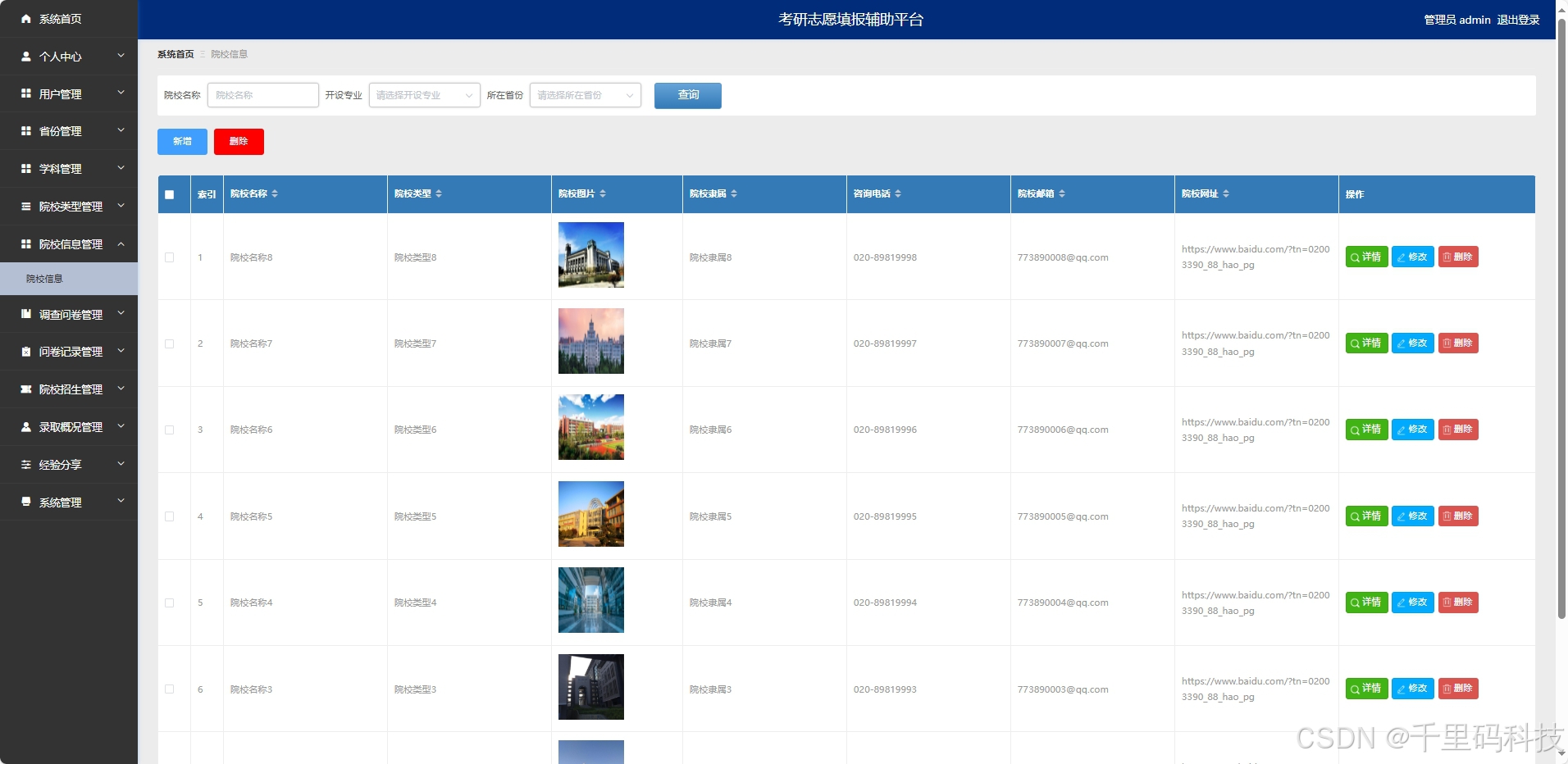The height and width of the screenshot is (764, 1568).
Task: Click the red 删除 batch button
Action: pos(239,141)
